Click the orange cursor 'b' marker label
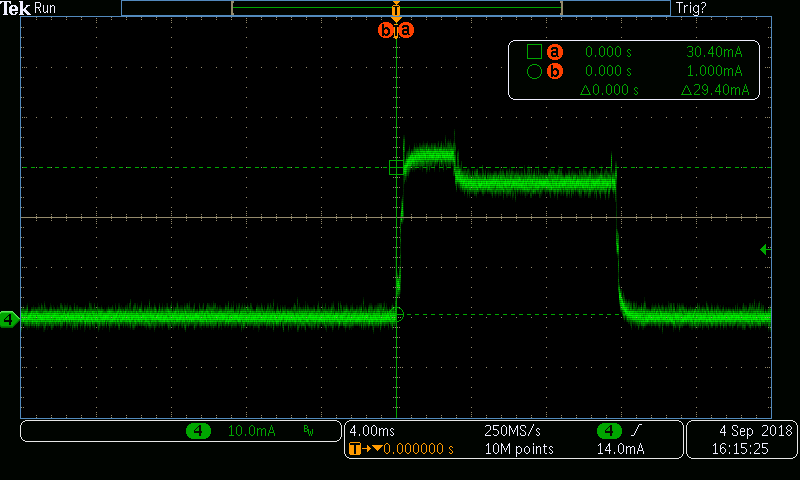Screen dimensions: 800x480 pyautogui.click(x=386, y=30)
